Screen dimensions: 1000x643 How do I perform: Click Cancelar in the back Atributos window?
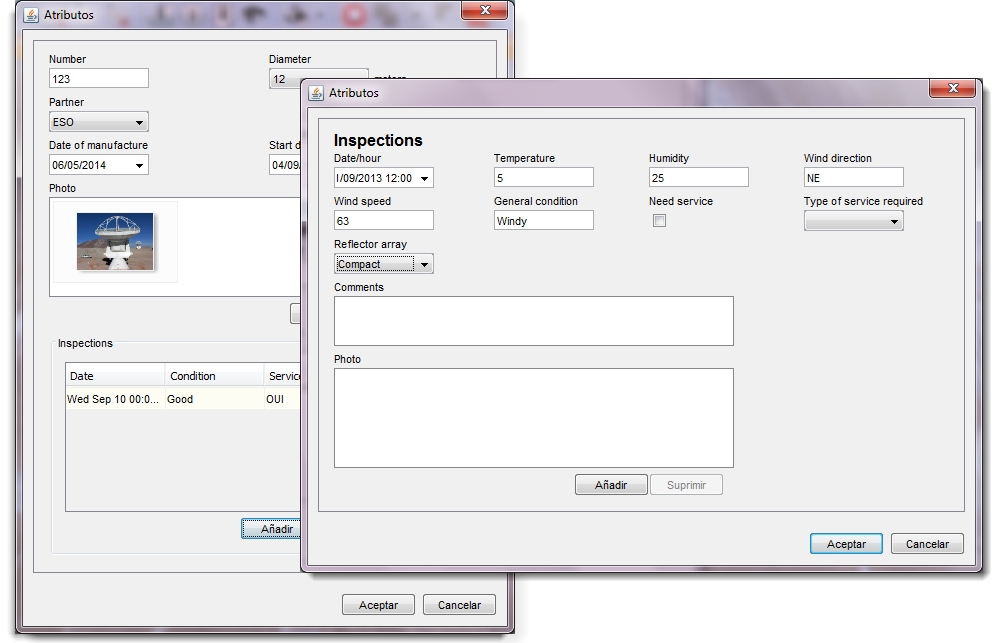pyautogui.click(x=459, y=605)
